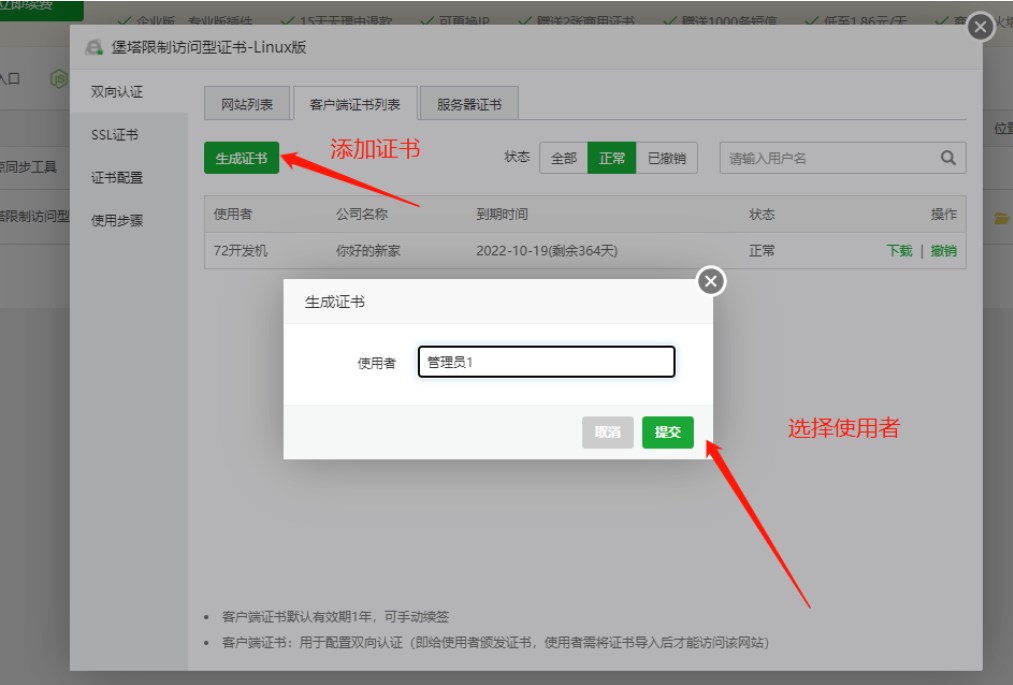Filter status by 全部
The width and height of the screenshot is (1013, 685).
[564, 158]
